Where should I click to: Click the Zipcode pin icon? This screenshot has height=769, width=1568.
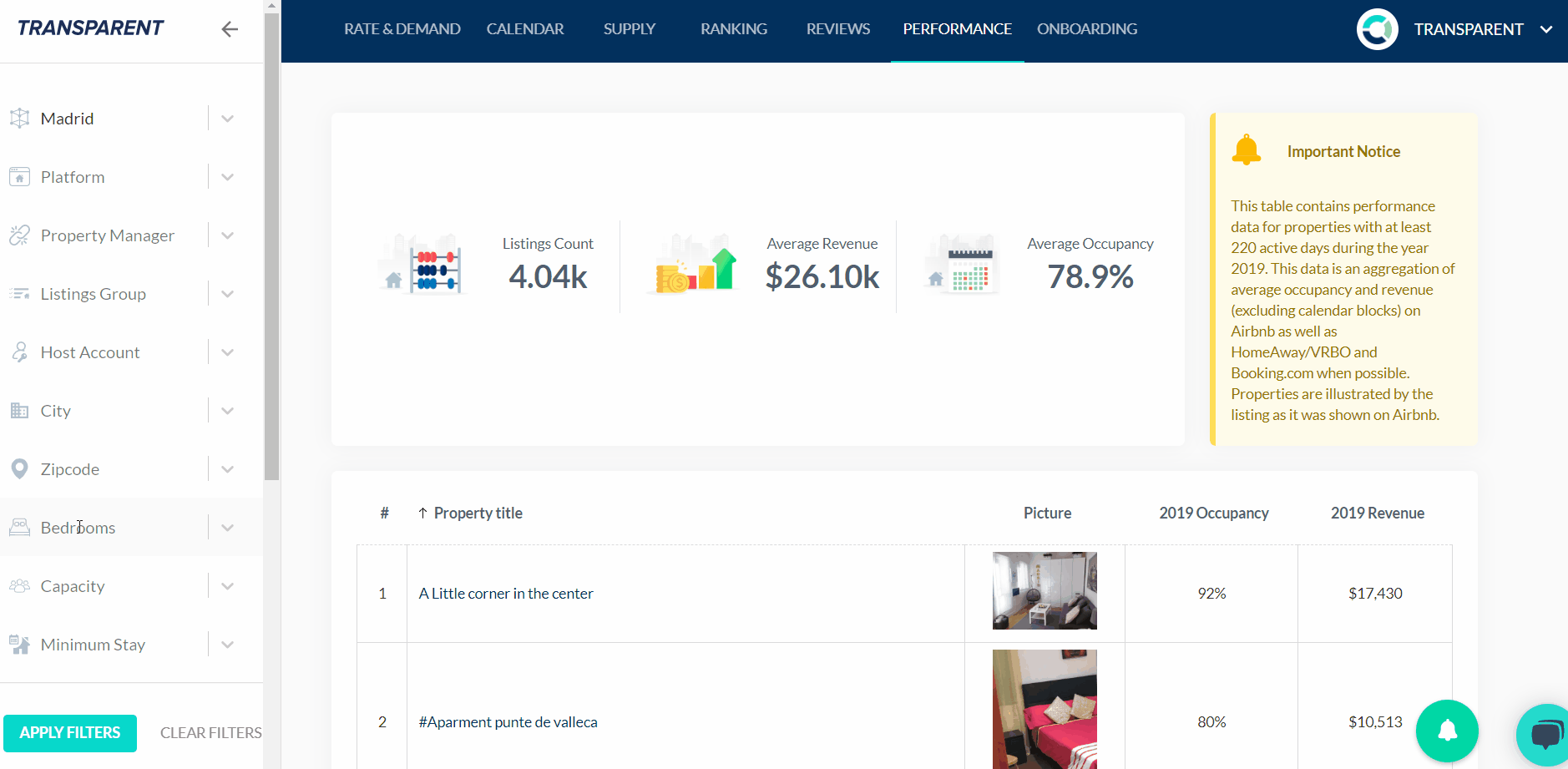[19, 469]
